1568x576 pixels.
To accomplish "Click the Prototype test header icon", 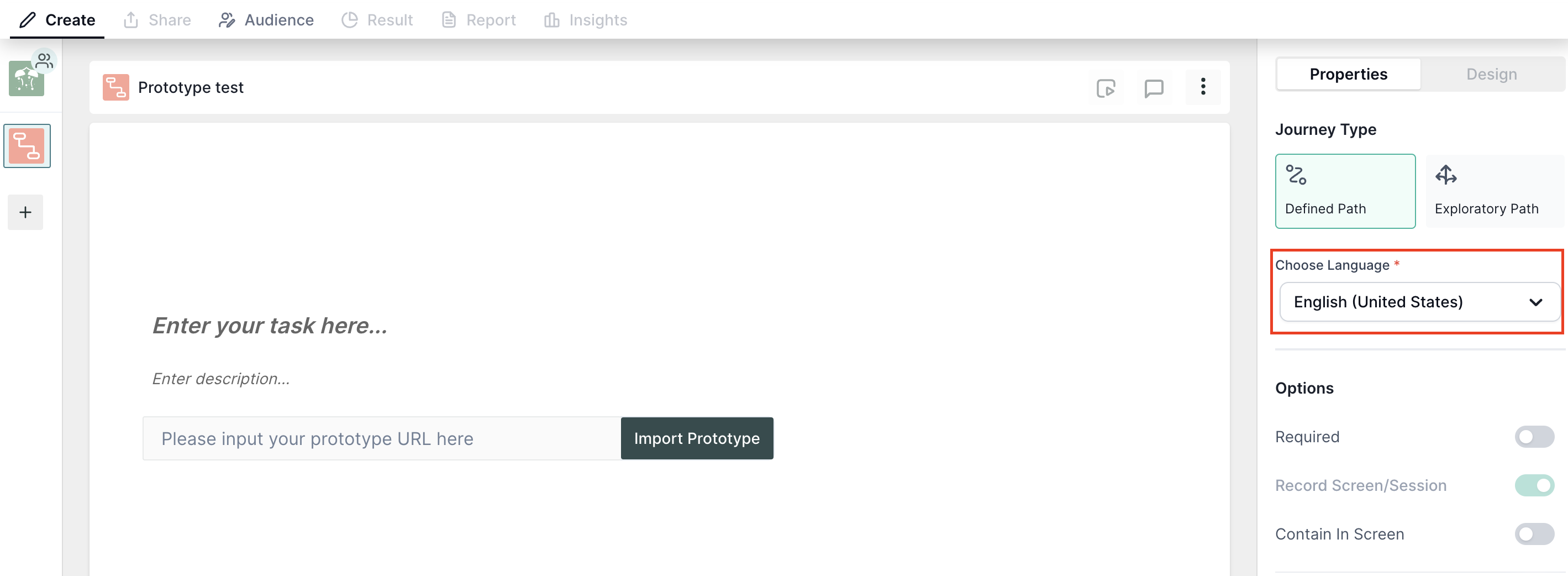I will [x=115, y=87].
